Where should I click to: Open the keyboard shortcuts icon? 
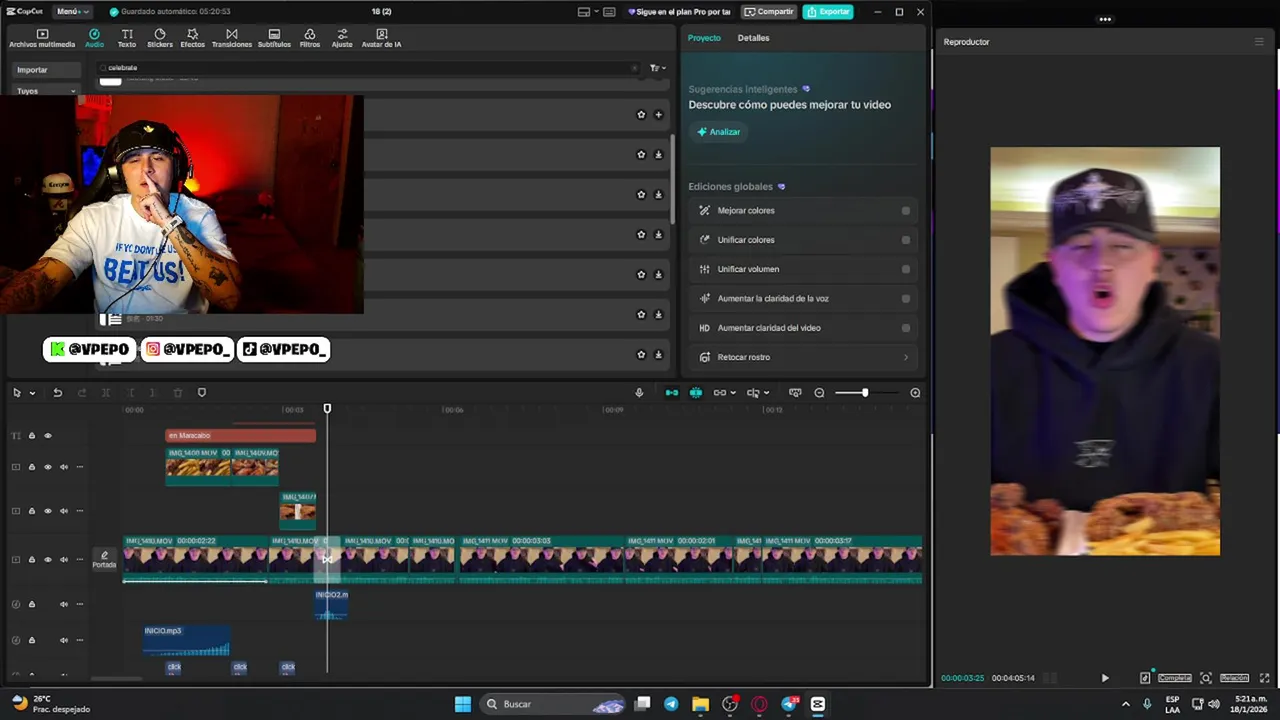609,11
